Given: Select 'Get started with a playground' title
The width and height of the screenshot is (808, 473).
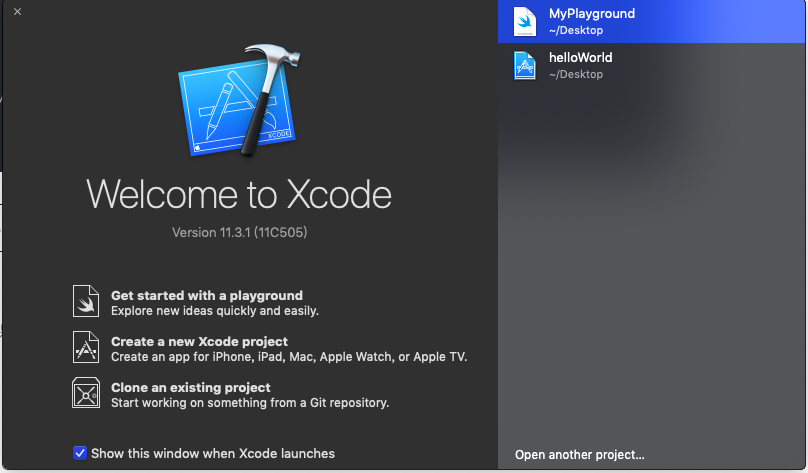Looking at the screenshot, I should click(206, 295).
